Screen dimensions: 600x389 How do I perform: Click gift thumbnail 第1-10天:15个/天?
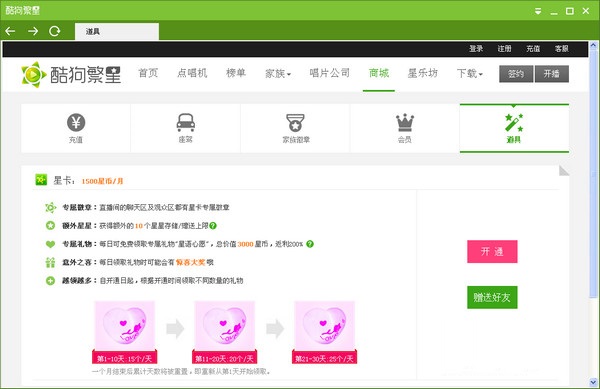125,332
